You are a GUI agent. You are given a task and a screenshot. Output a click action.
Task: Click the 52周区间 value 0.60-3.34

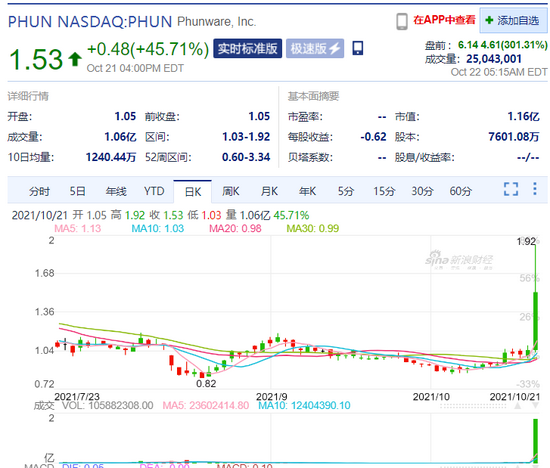[246, 158]
